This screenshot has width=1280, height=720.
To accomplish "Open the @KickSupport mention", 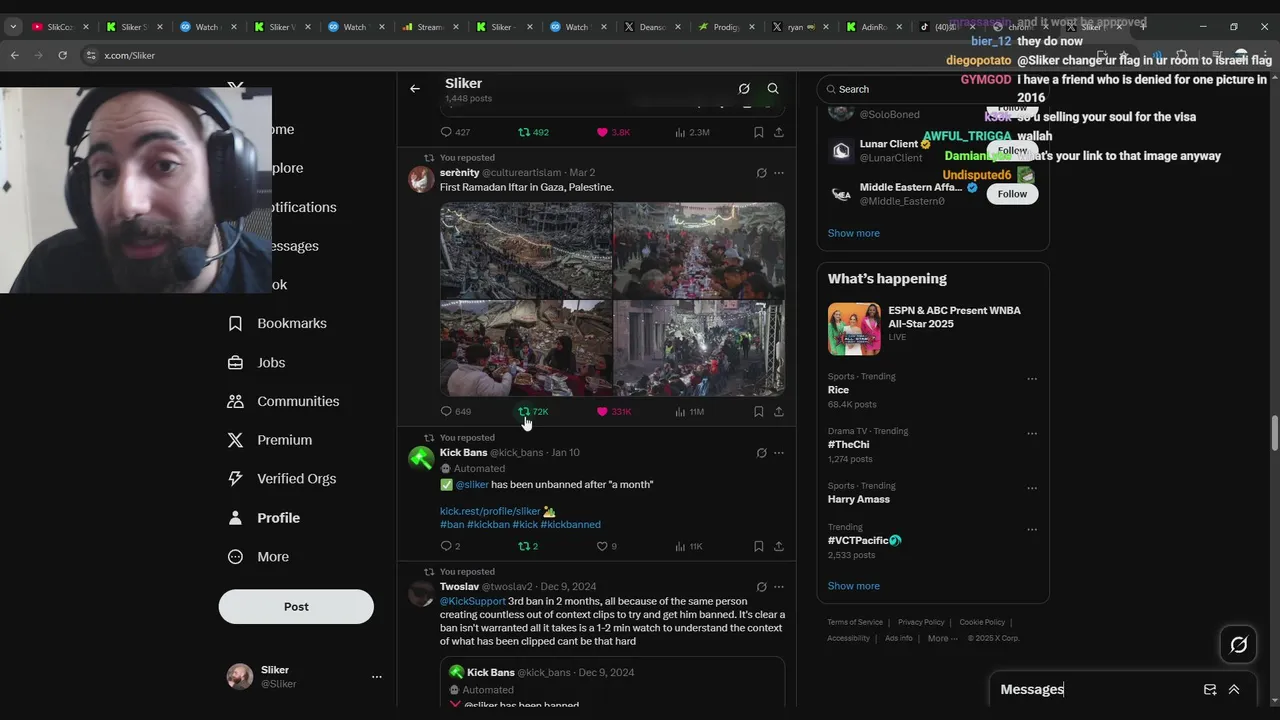I will pyautogui.click(x=473, y=601).
